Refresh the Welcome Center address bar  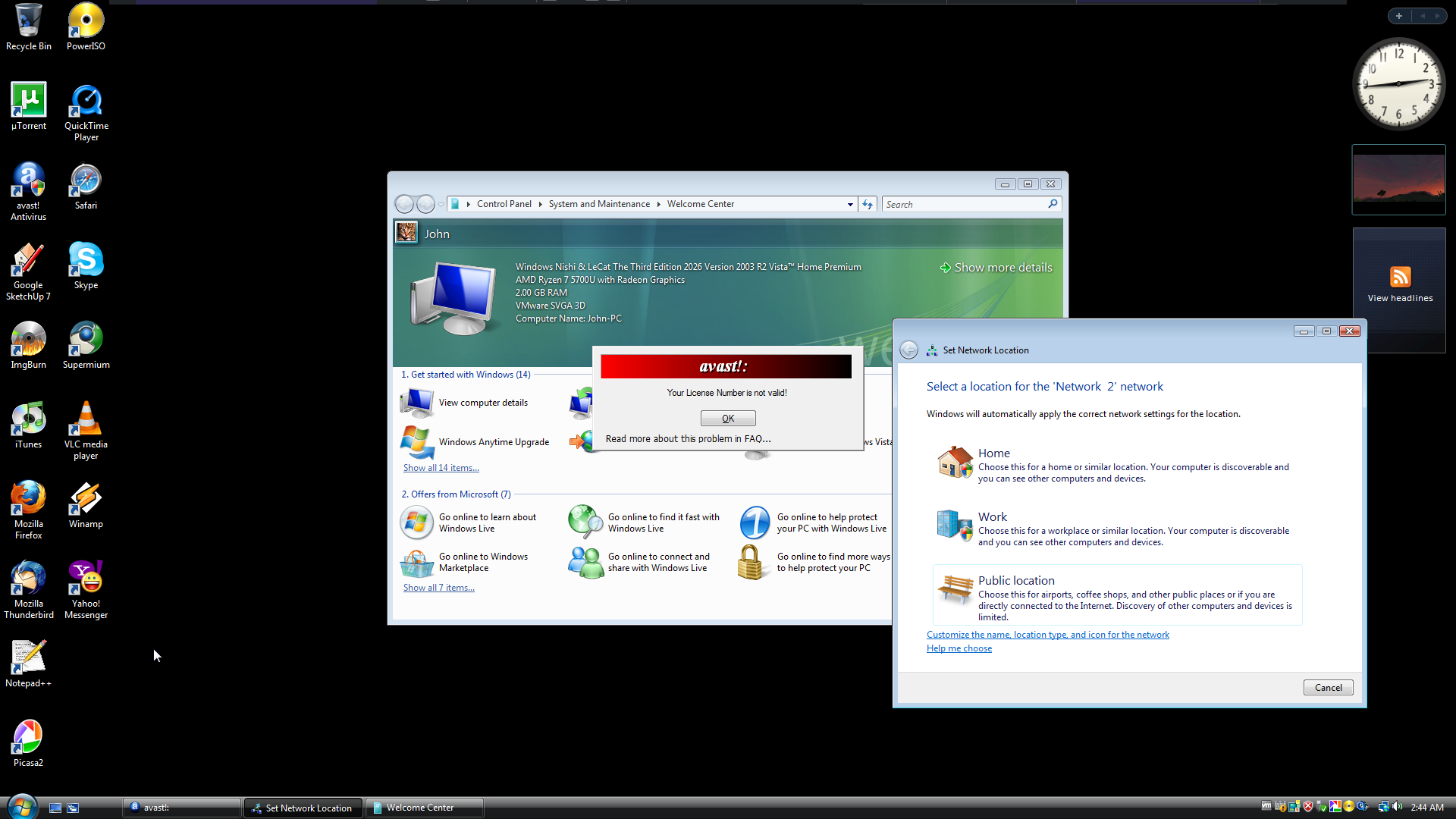[868, 204]
